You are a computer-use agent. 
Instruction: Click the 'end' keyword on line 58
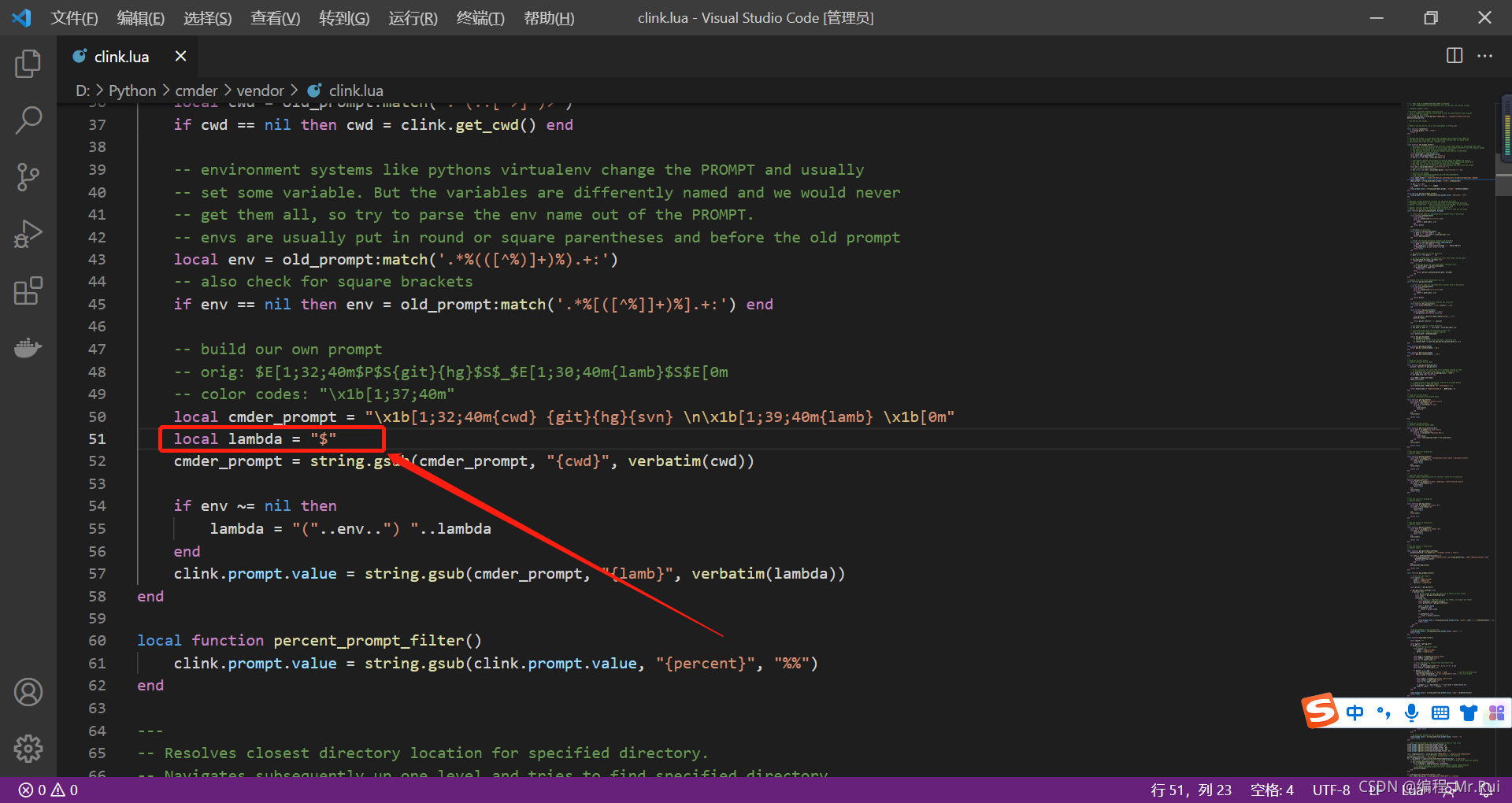pyautogui.click(x=150, y=596)
